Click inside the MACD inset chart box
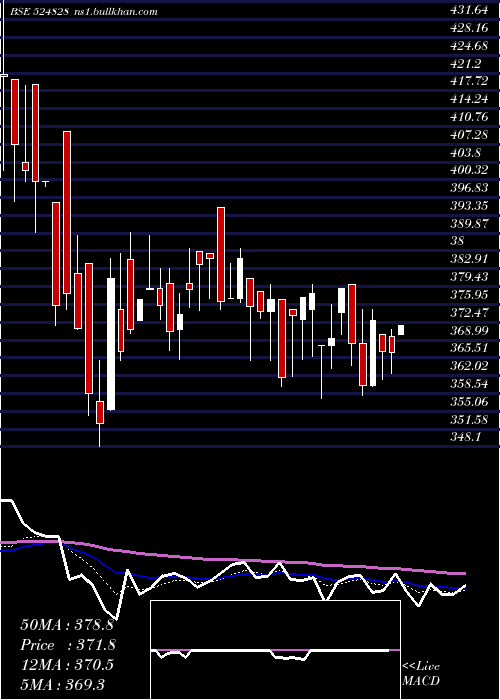The width and height of the screenshot is (500, 700). coord(275,650)
